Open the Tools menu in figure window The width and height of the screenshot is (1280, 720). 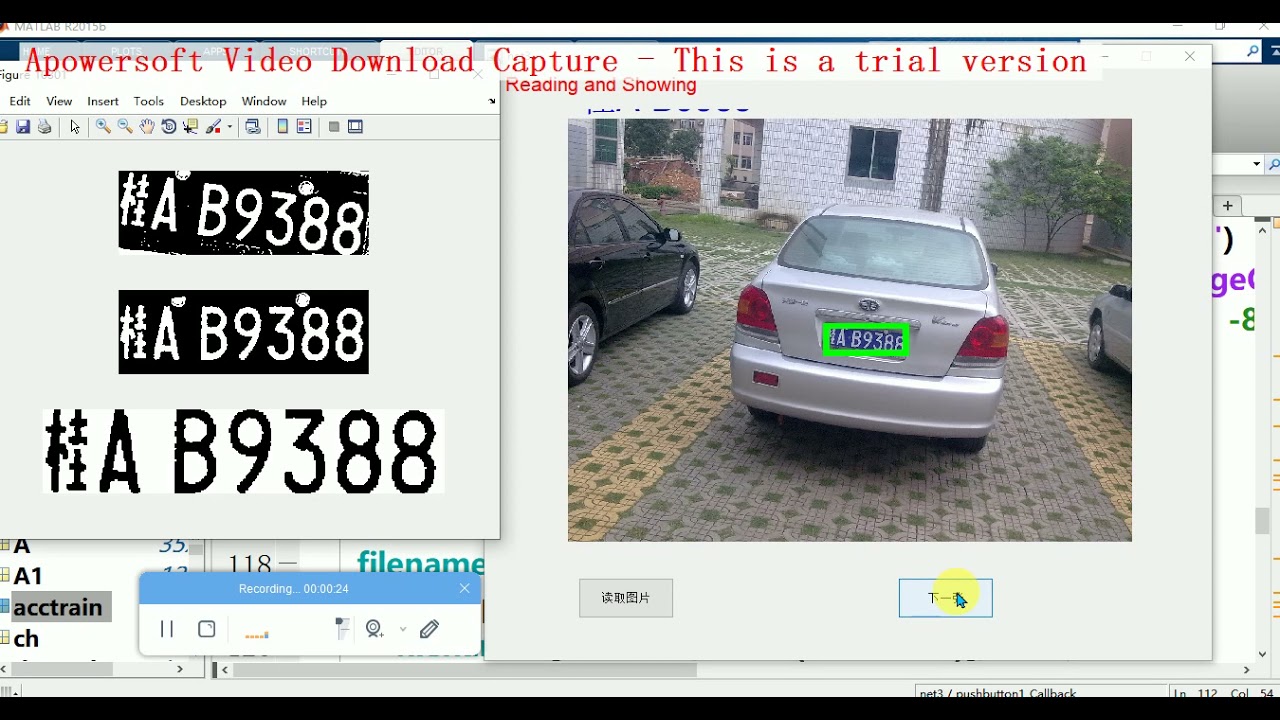click(x=149, y=101)
